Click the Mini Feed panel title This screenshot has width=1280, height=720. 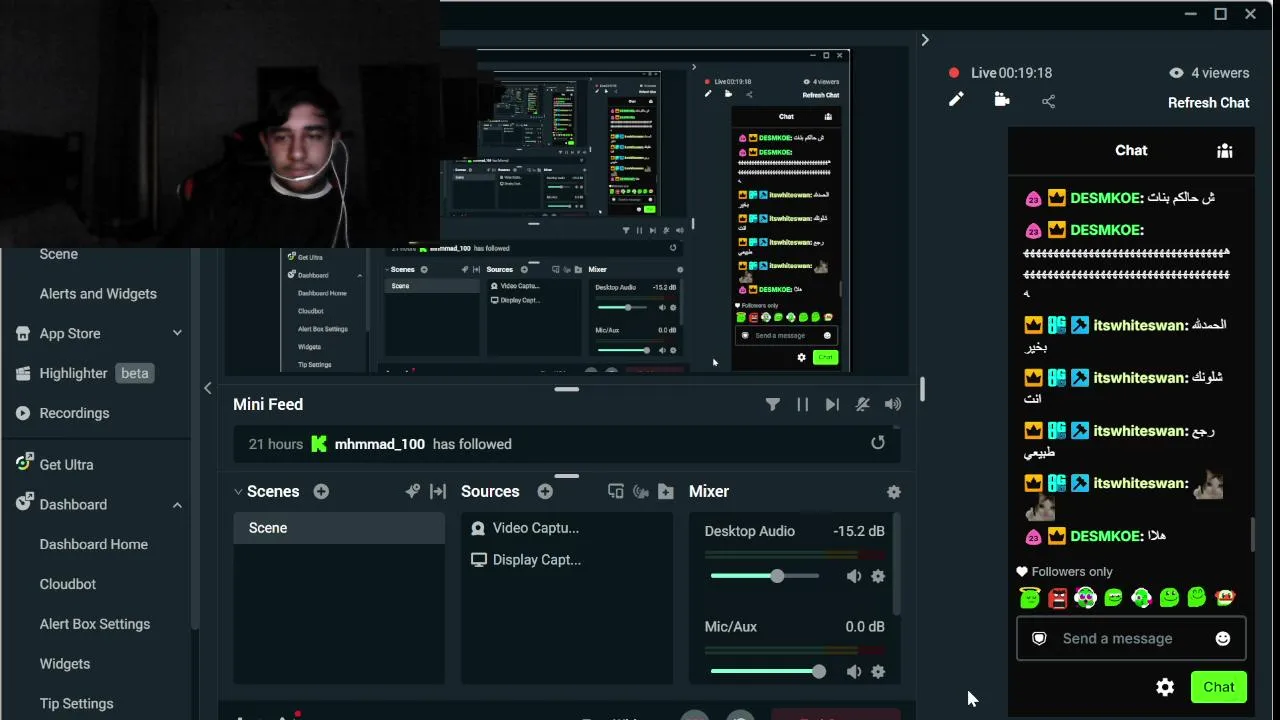tap(268, 404)
